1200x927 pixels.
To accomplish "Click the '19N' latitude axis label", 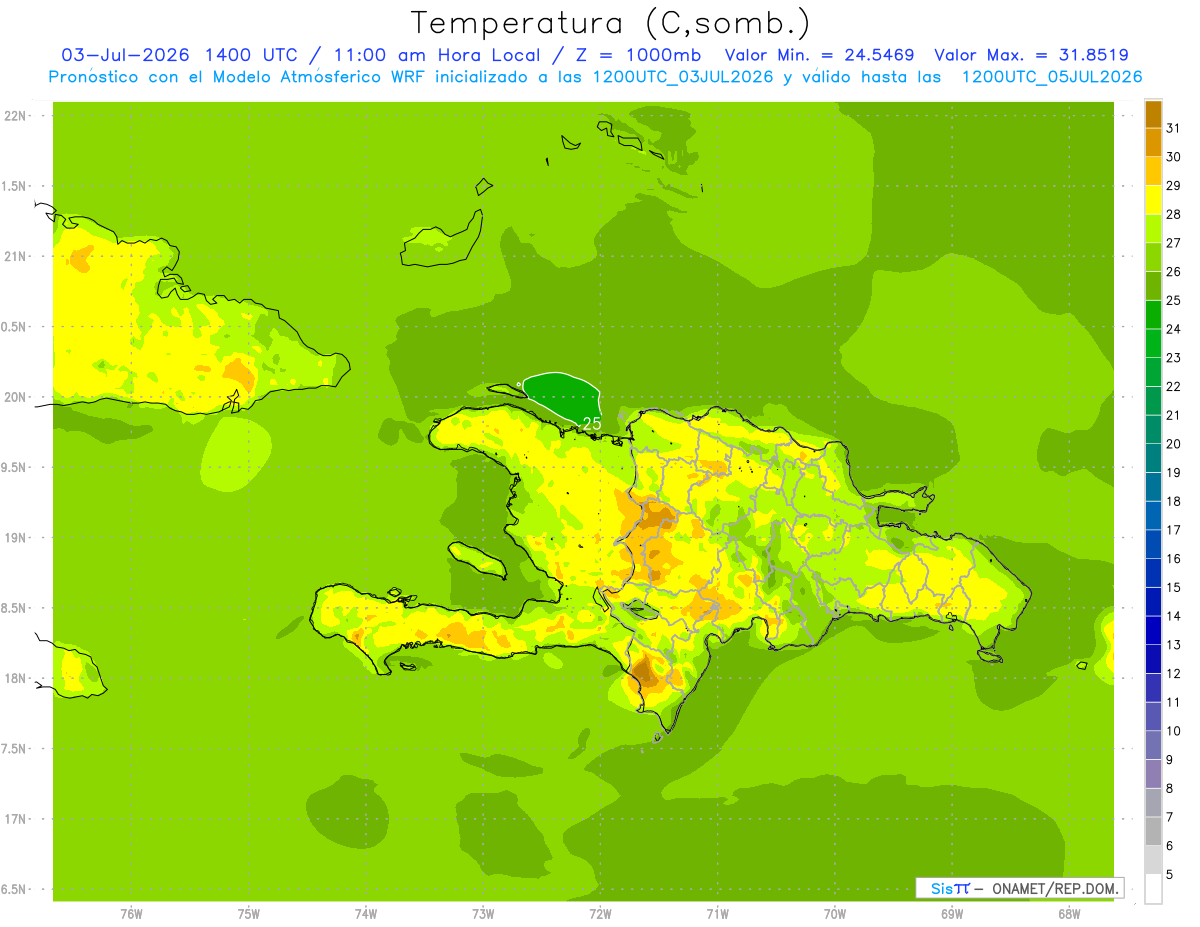I will 16,538.
